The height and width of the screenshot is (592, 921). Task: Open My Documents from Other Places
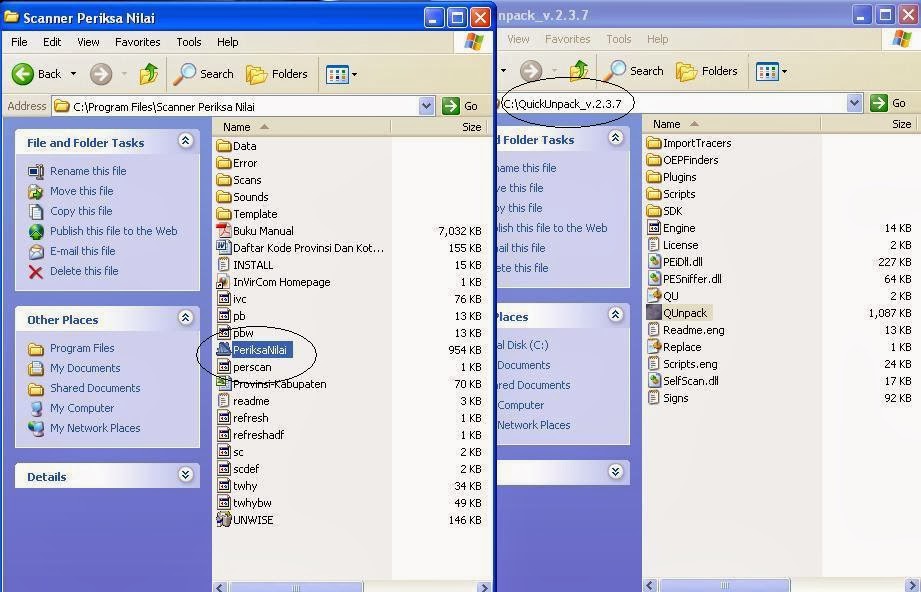[x=85, y=368]
